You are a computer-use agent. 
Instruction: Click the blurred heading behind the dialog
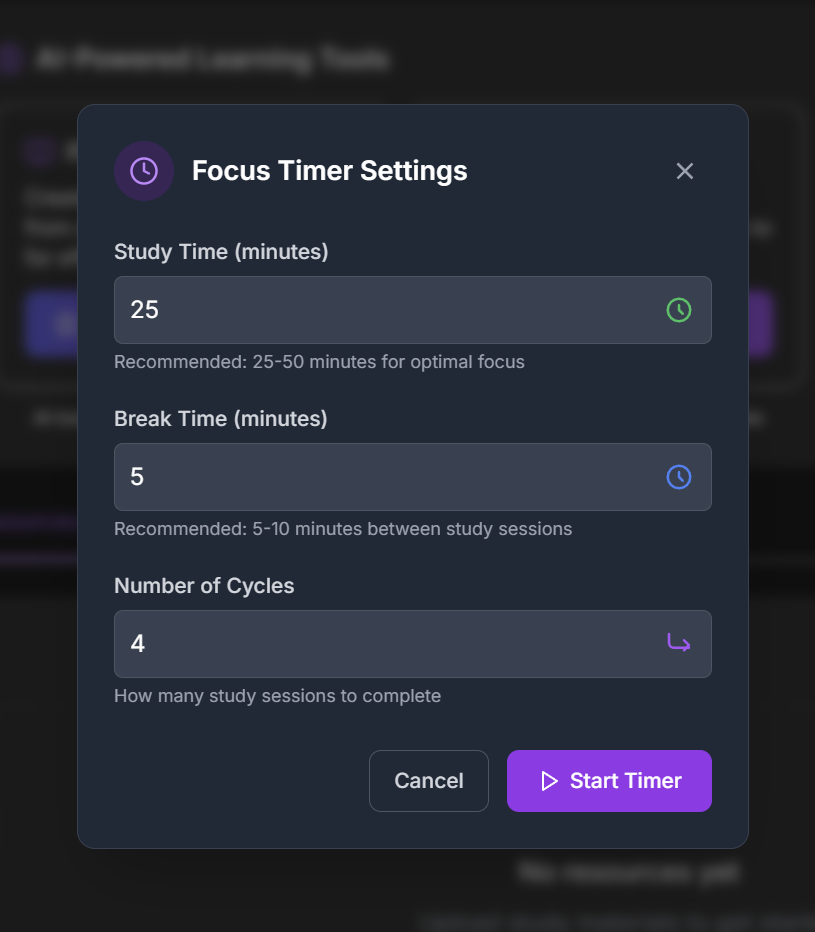(x=212, y=59)
